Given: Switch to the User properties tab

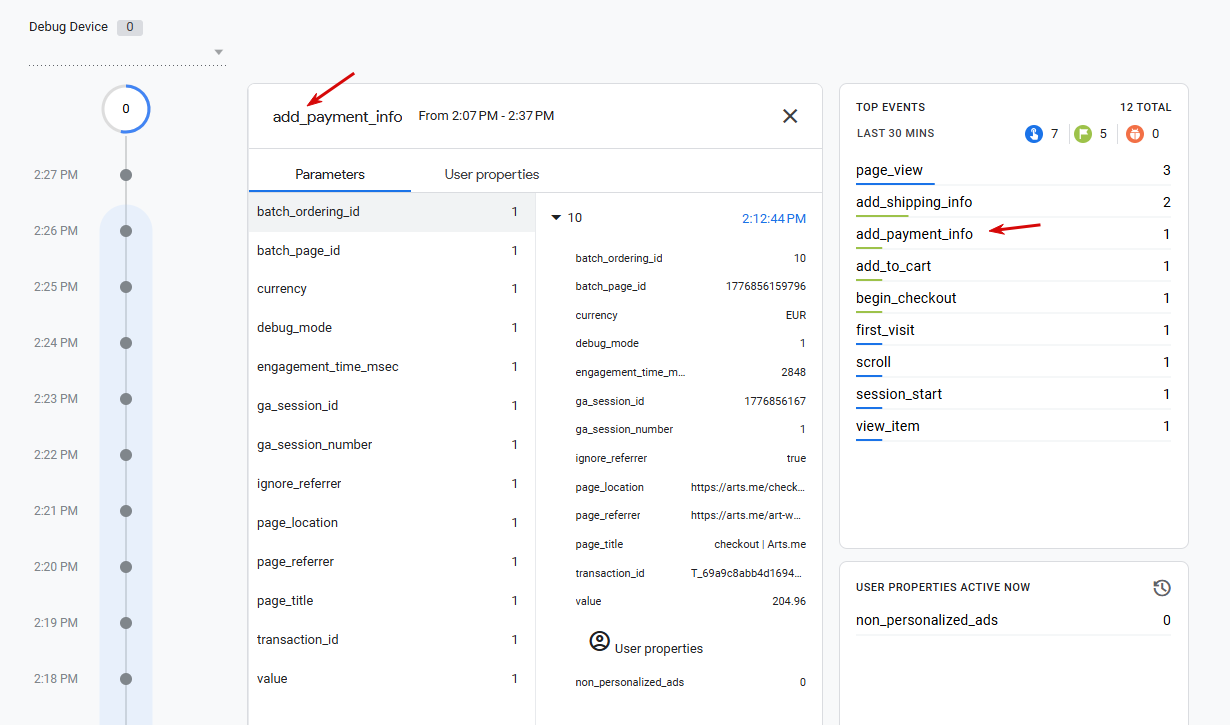Looking at the screenshot, I should coord(492,174).
